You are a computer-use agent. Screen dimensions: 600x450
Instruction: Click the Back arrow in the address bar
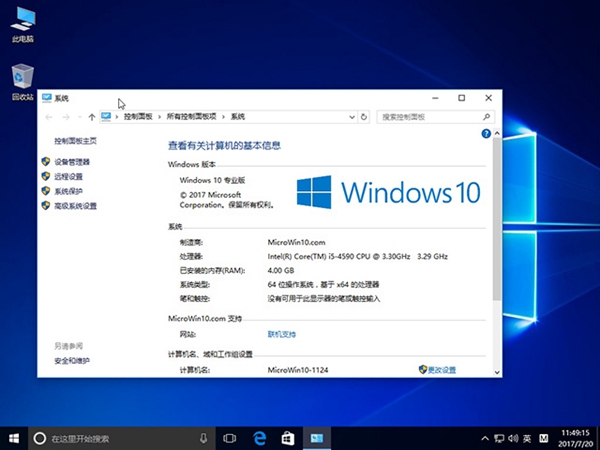click(x=49, y=117)
